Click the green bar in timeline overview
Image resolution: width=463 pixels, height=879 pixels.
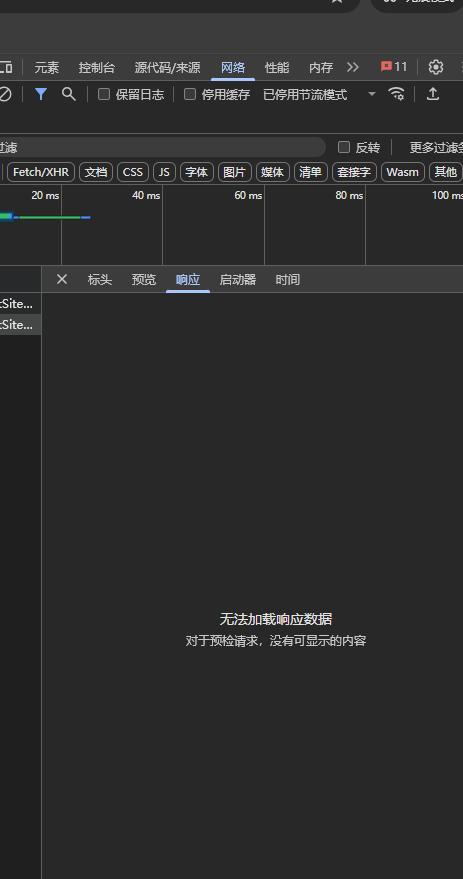49,217
